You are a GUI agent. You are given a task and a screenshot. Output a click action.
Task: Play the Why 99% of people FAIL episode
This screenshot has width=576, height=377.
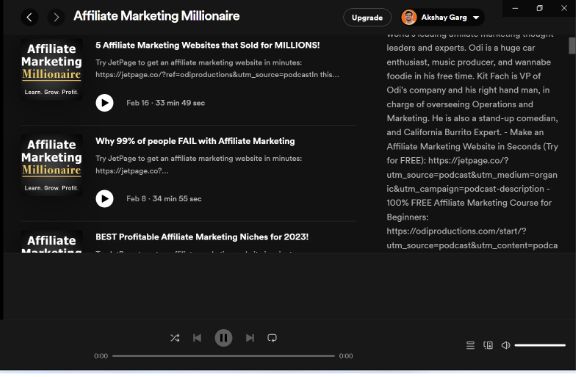[105, 199]
